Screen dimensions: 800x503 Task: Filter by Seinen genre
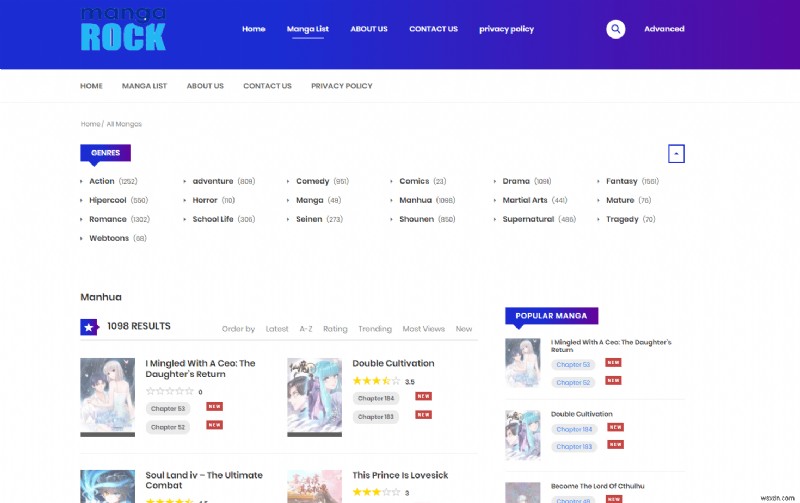click(309, 219)
